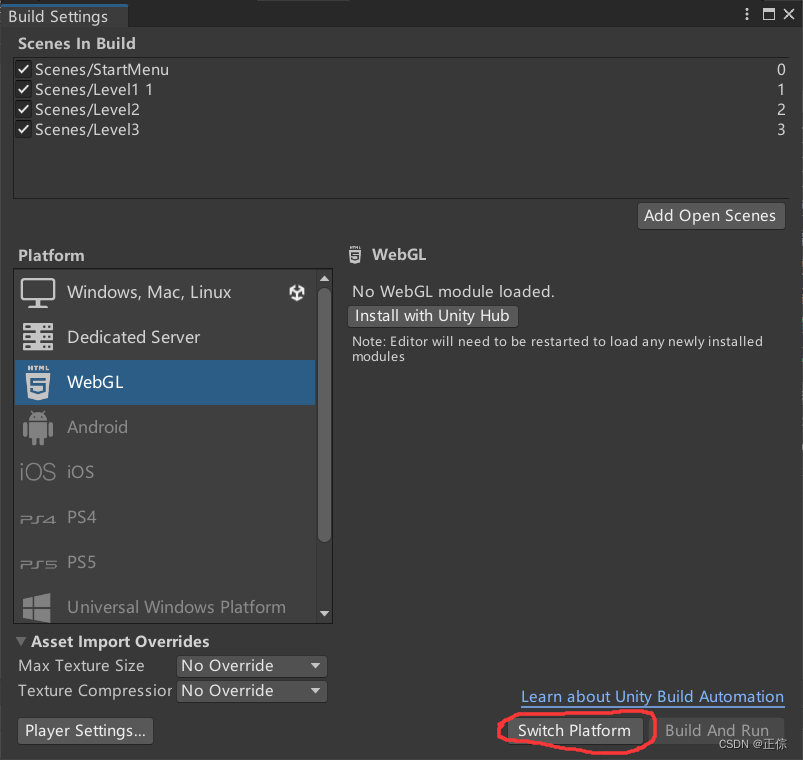Viewport: 803px width, 760px height.
Task: Click the PS4 platform icon
Action: pyautogui.click(x=38, y=518)
